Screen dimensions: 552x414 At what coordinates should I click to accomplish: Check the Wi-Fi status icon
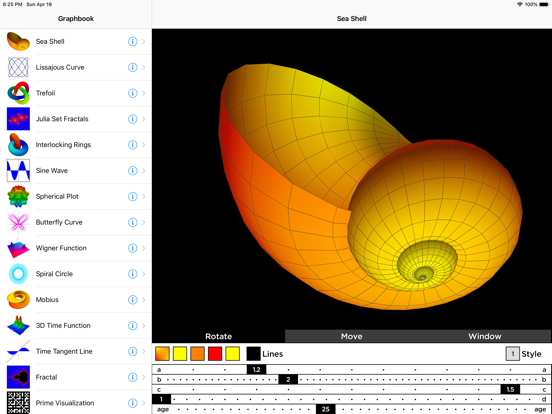click(x=520, y=4)
